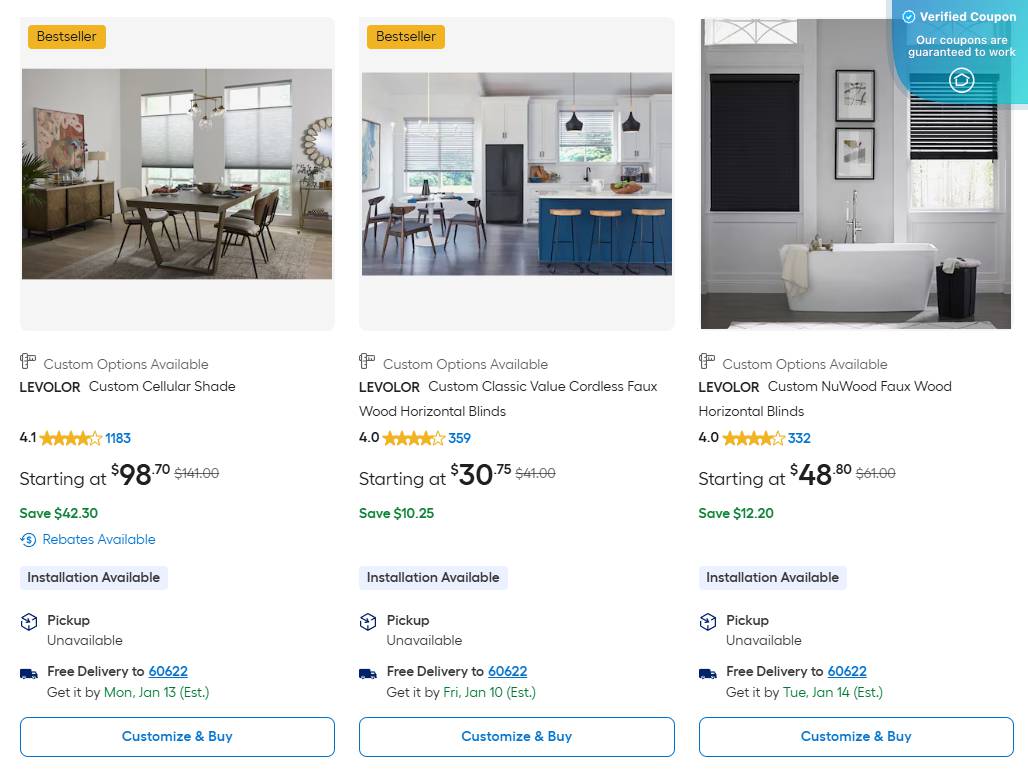Click the Pickup box icon for NuWood blinds
The width and height of the screenshot is (1028, 774).
click(707, 621)
